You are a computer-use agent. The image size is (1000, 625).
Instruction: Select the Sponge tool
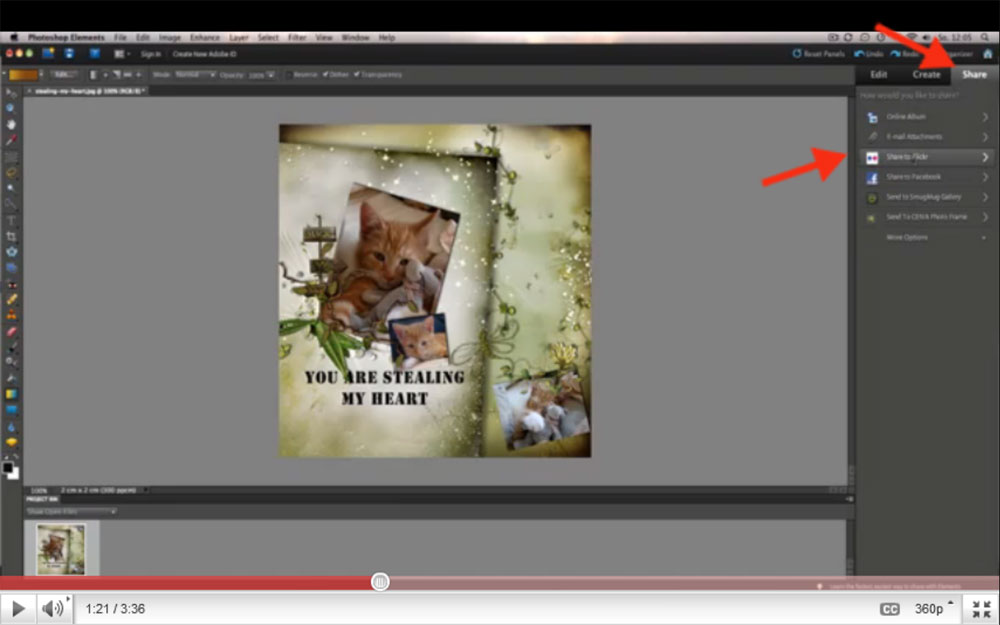[x=11, y=442]
